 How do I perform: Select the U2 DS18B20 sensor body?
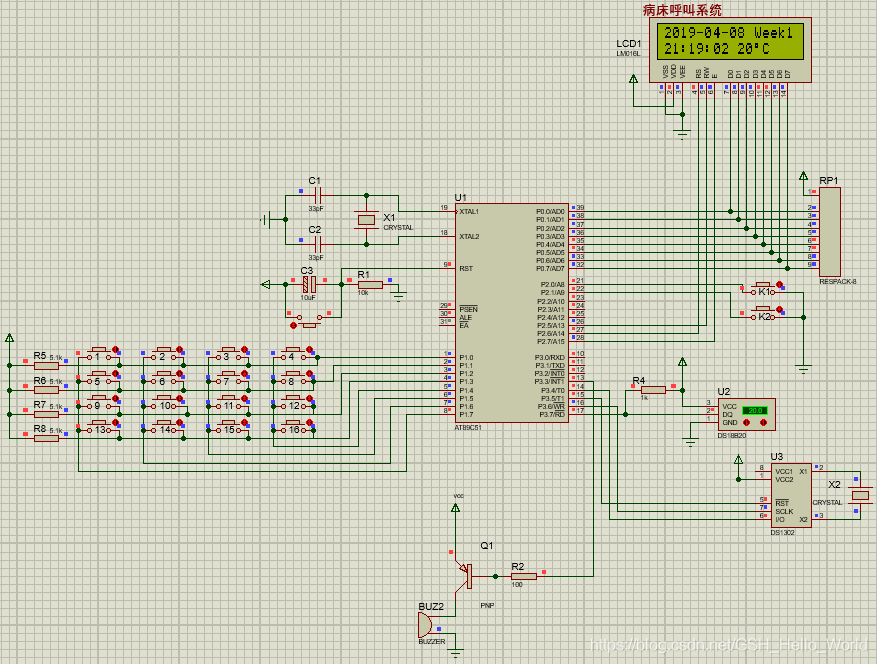click(746, 415)
